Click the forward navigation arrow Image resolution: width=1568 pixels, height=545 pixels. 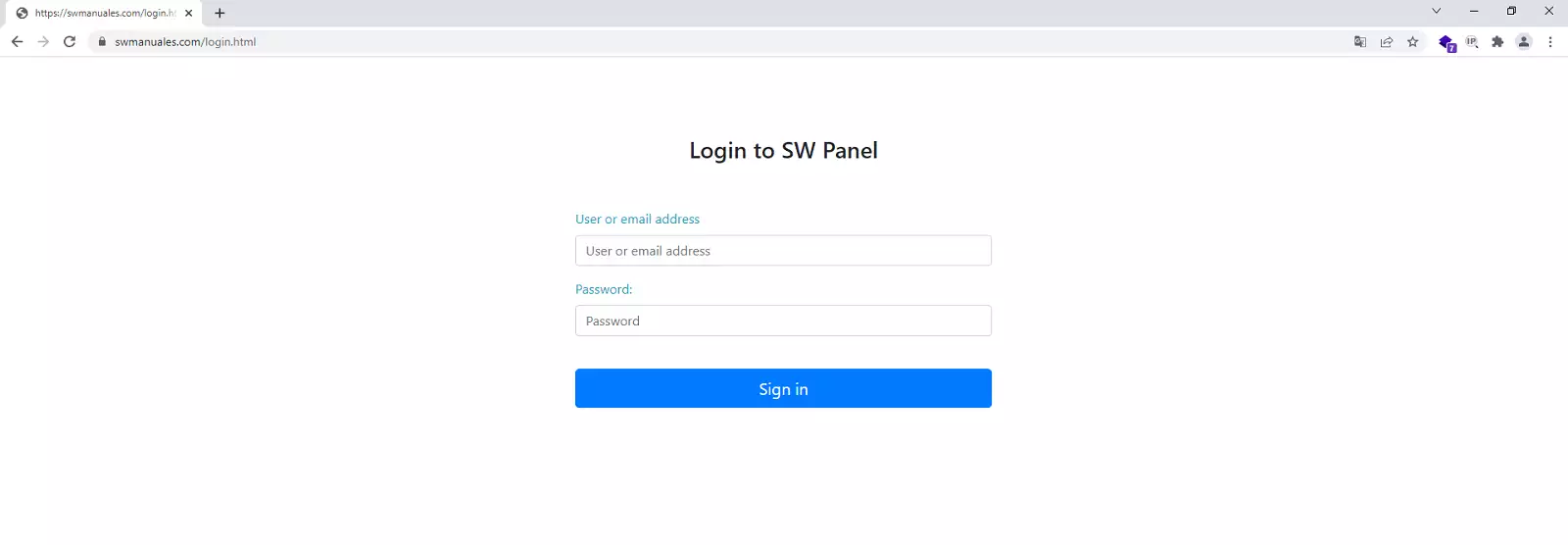point(43,42)
